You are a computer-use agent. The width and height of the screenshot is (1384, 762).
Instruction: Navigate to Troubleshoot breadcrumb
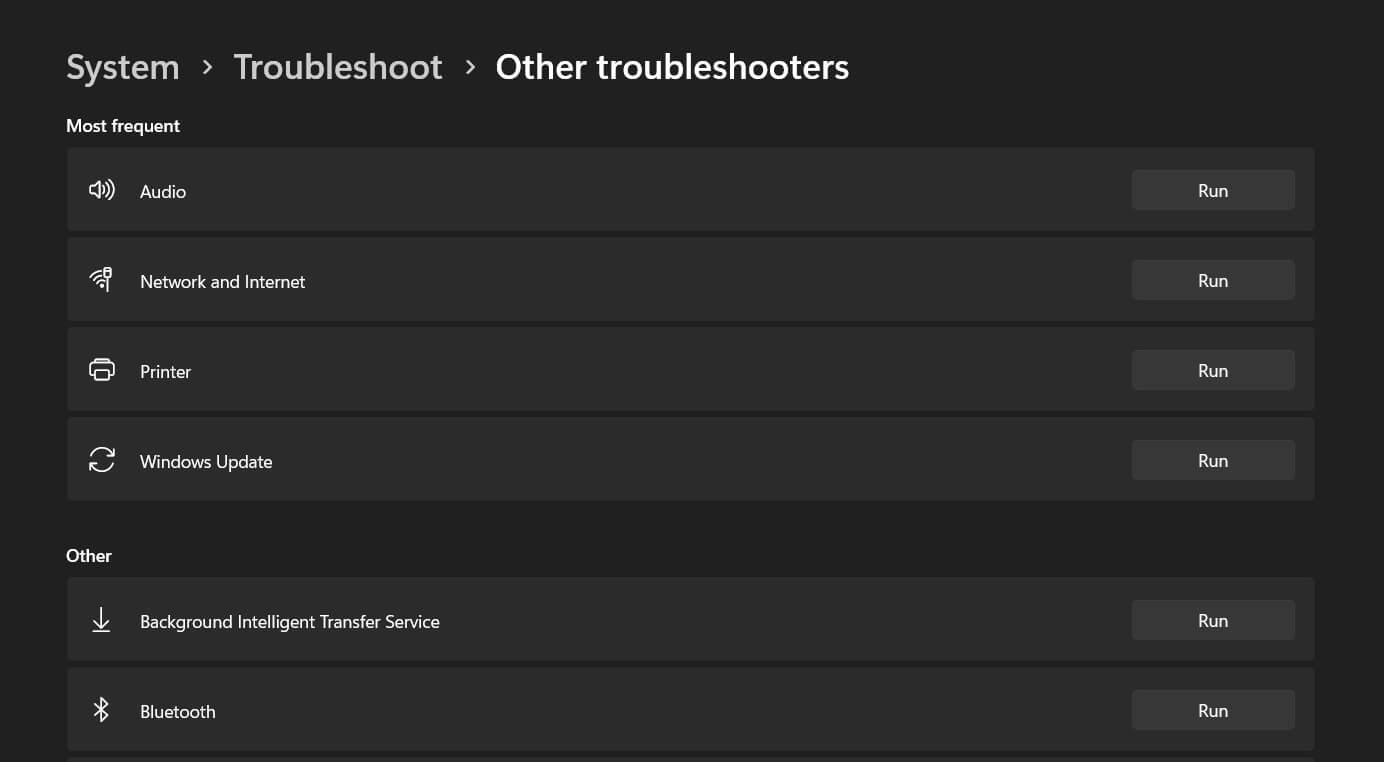point(338,67)
